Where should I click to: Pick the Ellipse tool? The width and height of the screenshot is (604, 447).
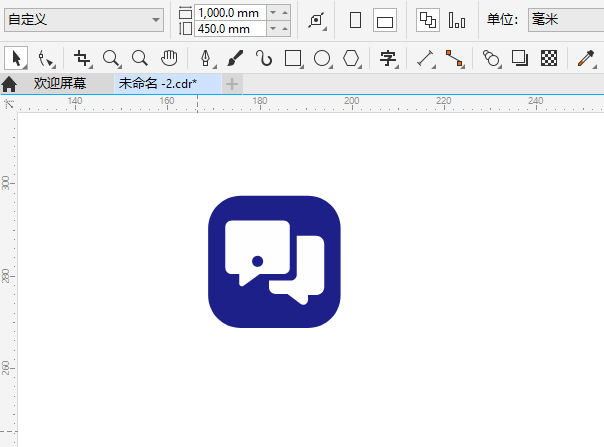pos(322,58)
